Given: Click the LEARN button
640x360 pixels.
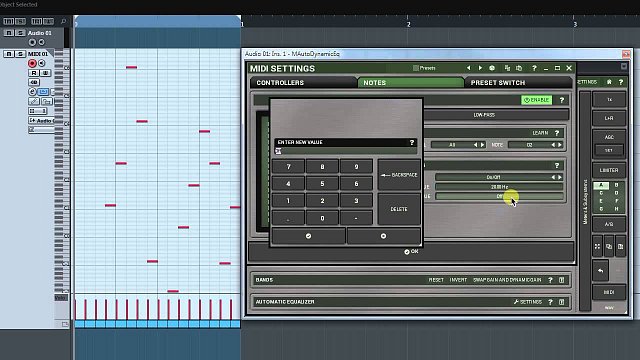Looking at the screenshot, I should (x=540, y=133).
